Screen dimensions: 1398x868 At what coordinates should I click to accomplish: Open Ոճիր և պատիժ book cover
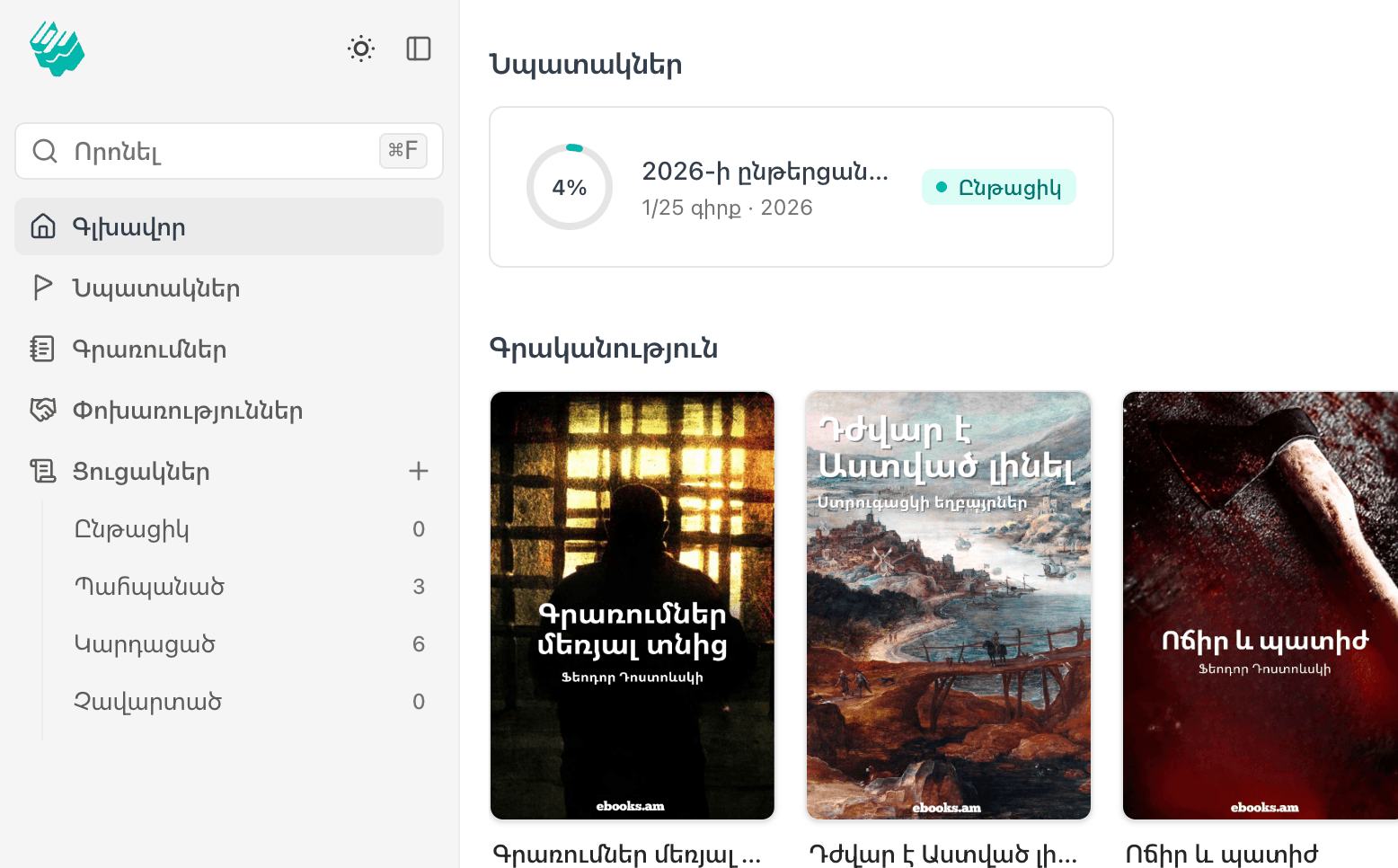click(x=1261, y=606)
